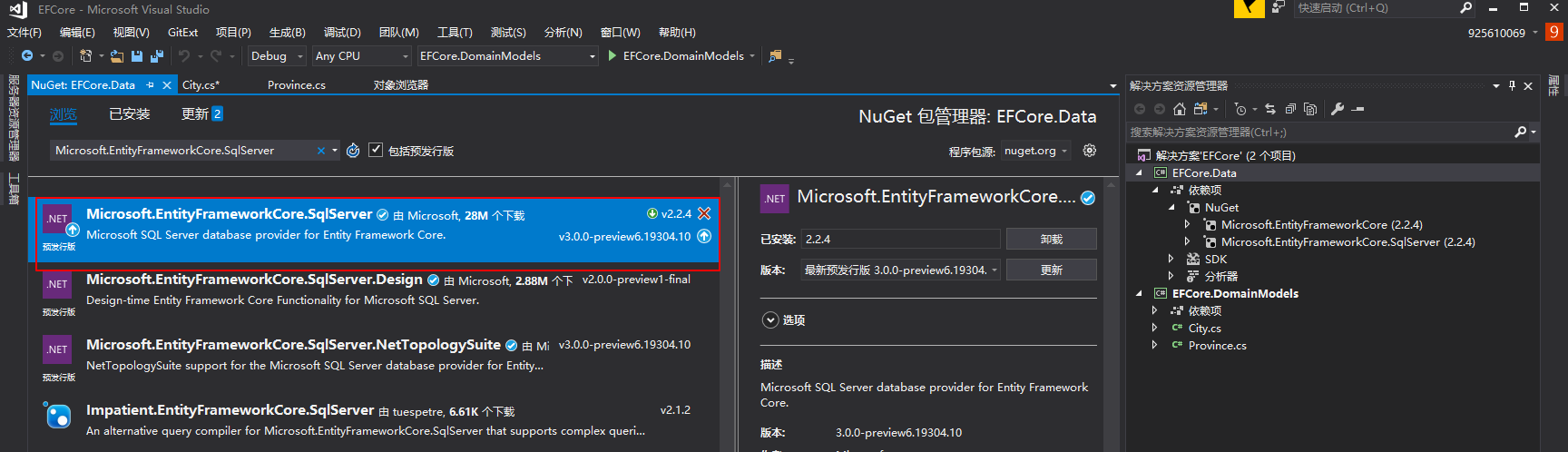Open the 调试(D) menu
The width and height of the screenshot is (1568, 452).
tap(342, 33)
